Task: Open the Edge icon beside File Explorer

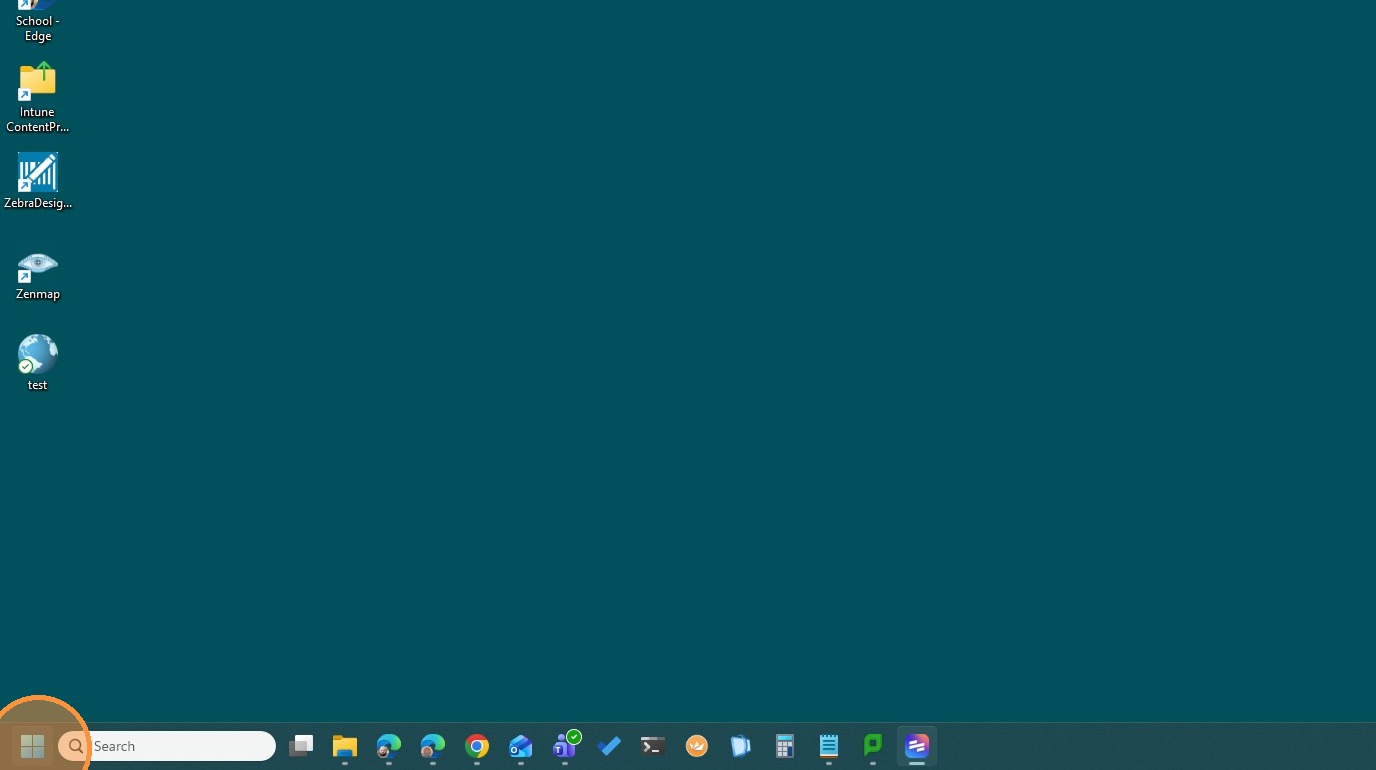Action: point(389,746)
